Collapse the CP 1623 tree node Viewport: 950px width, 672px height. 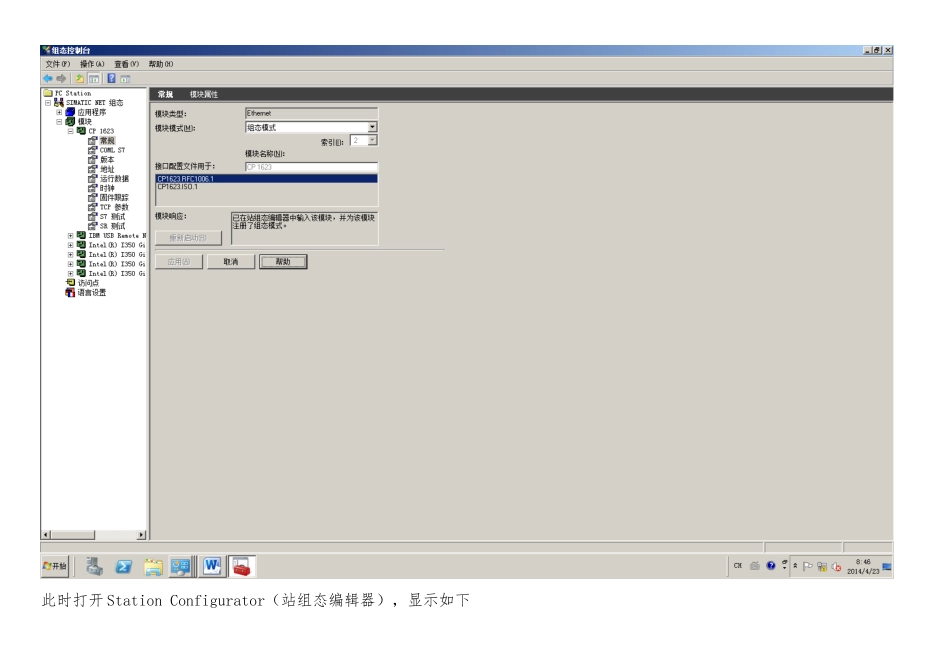[70, 131]
